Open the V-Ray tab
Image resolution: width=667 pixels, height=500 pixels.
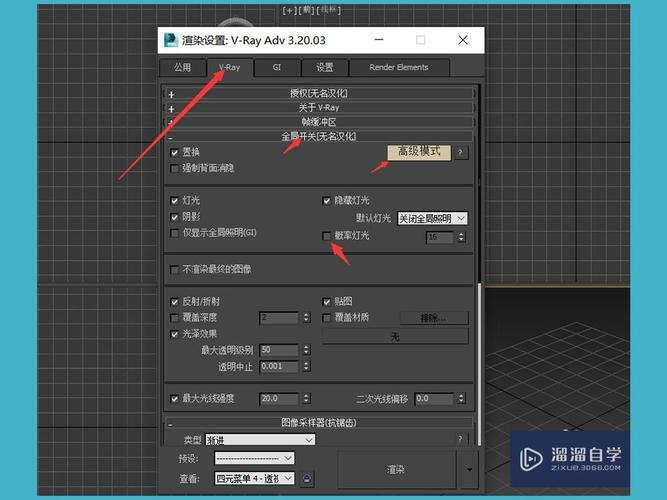pyautogui.click(x=230, y=67)
